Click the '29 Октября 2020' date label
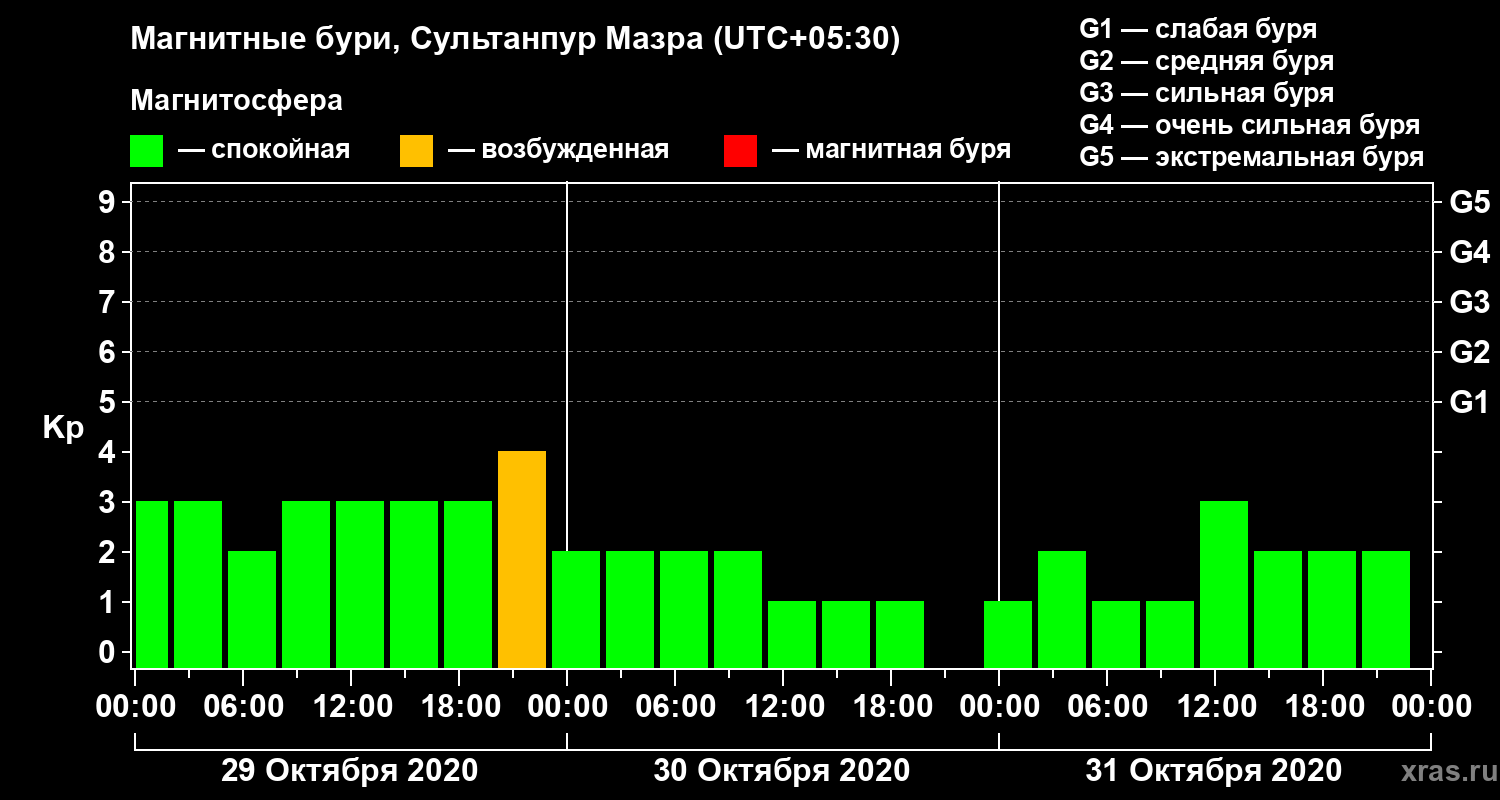Viewport: 1500px width, 800px height. (x=349, y=771)
